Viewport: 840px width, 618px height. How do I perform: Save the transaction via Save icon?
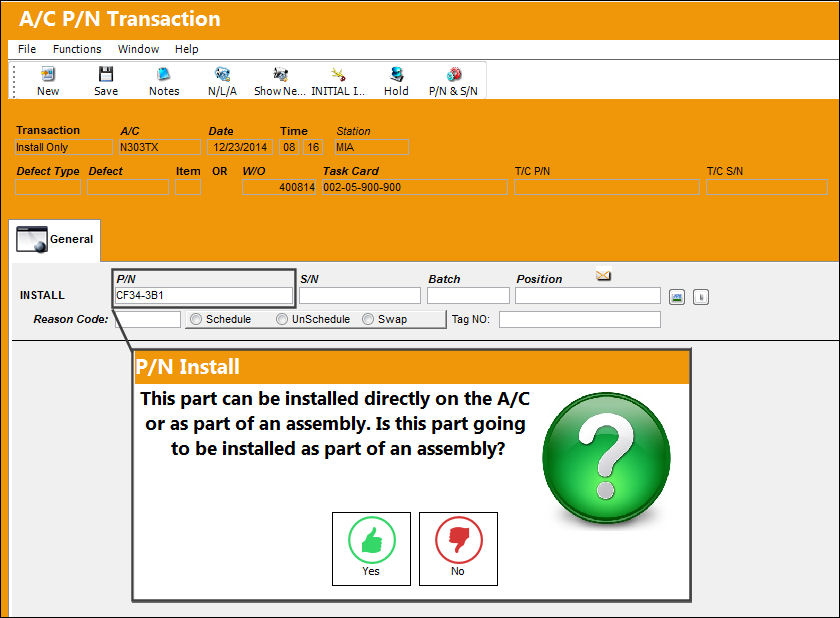106,74
